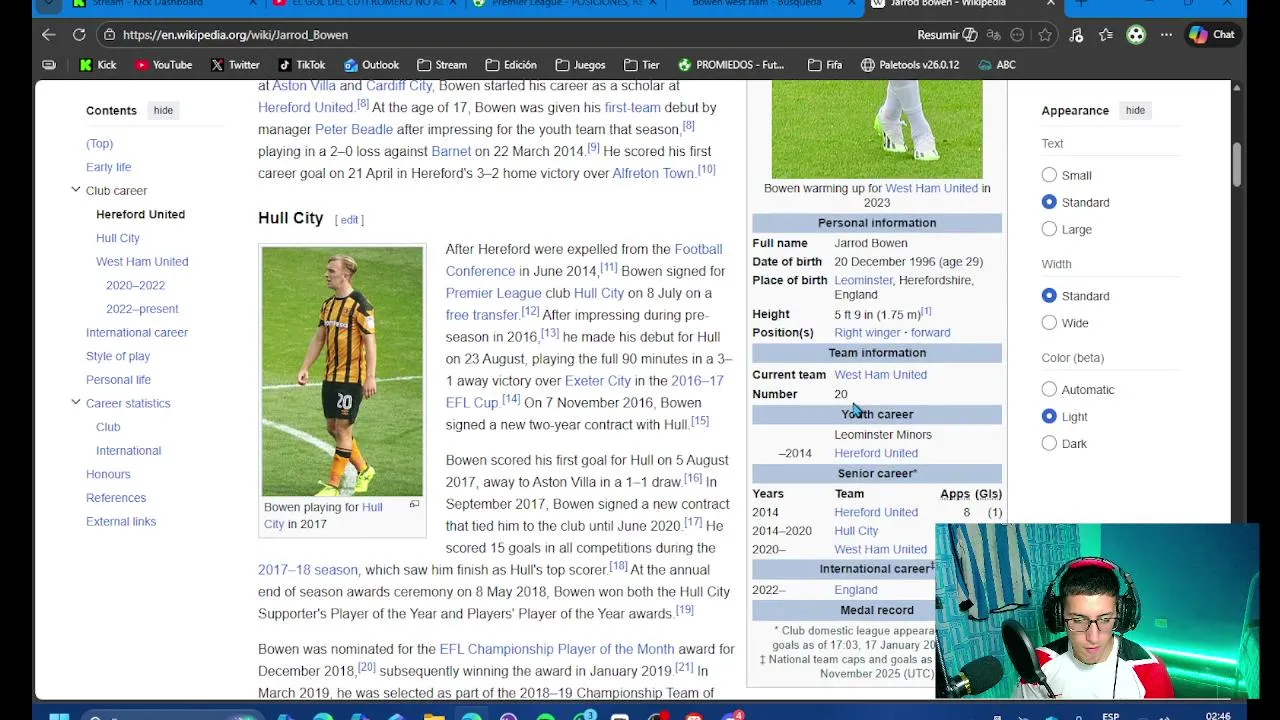Viewport: 1280px width, 720px height.
Task: Open the ABC bookmark
Action: tap(997, 65)
